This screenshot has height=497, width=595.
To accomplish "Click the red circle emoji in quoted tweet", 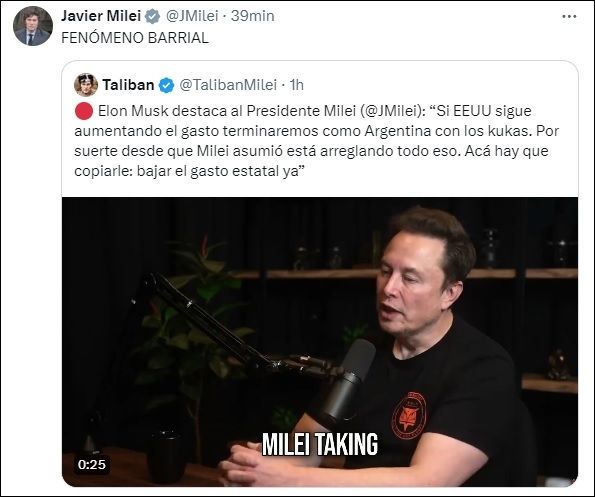I will [84, 111].
